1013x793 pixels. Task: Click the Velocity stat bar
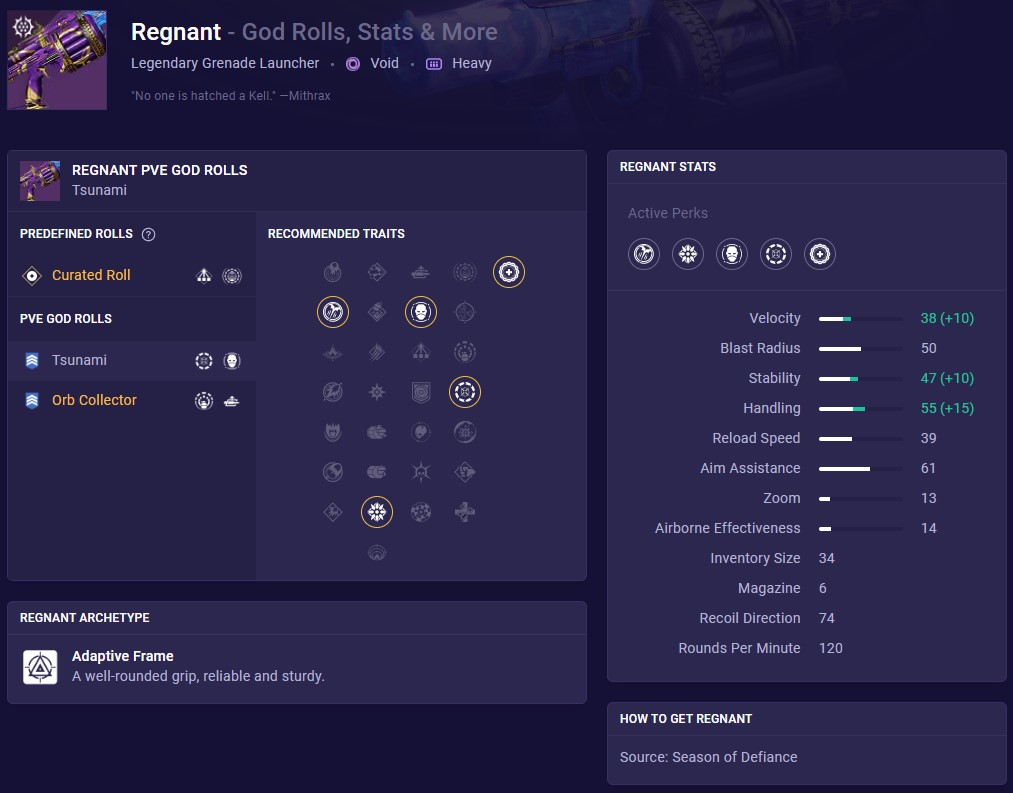click(860, 318)
